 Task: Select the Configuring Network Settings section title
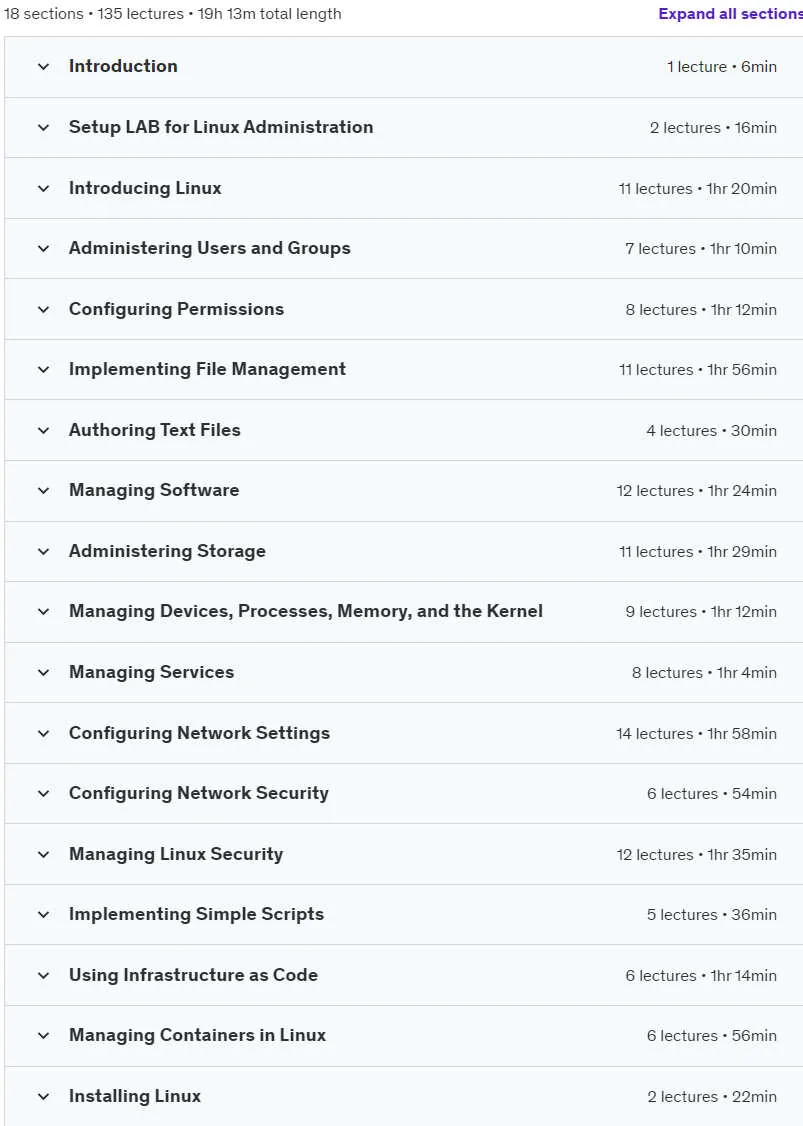[200, 733]
